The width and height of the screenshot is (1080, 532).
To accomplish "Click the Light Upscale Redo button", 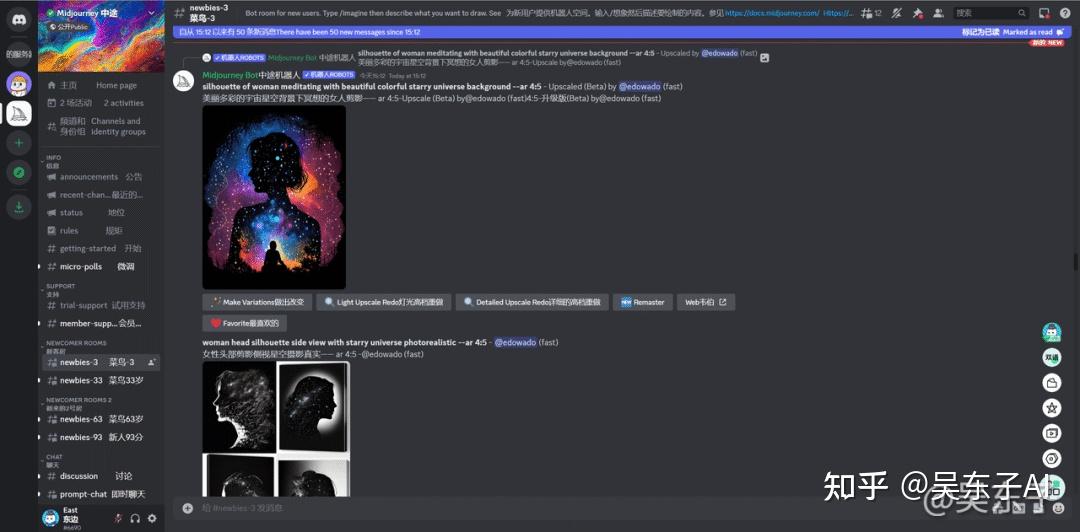I will tap(384, 302).
